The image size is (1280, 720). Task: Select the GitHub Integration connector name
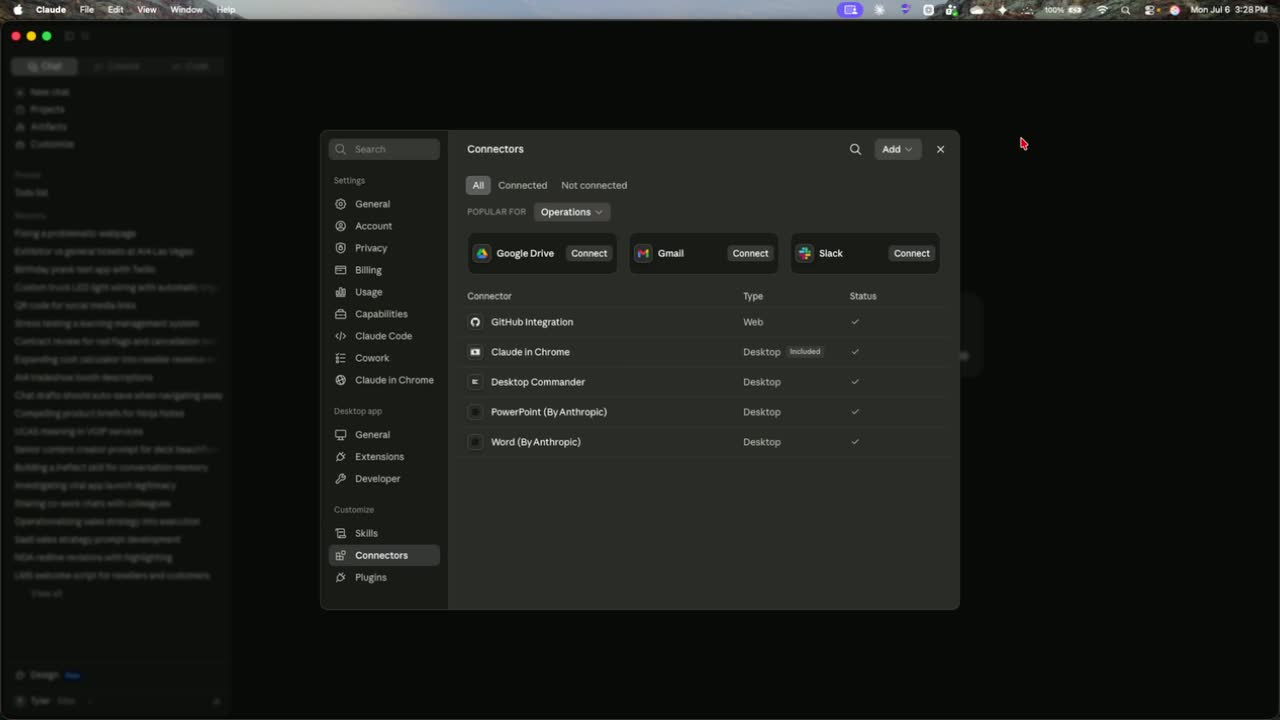click(532, 322)
